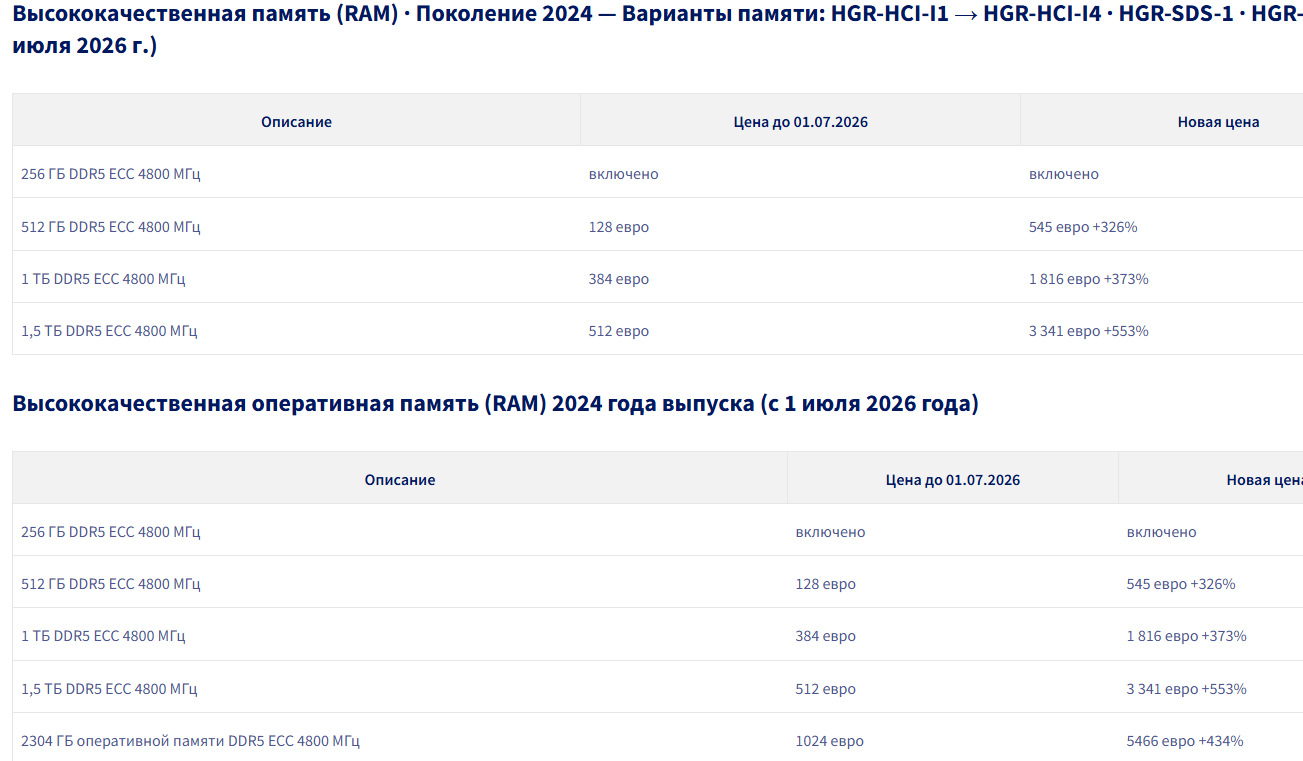The width and height of the screenshot is (1303, 761).
Task: Select "3 341 евро +553%" in 2024 года выпуска table
Action: pyautogui.click(x=1187, y=689)
